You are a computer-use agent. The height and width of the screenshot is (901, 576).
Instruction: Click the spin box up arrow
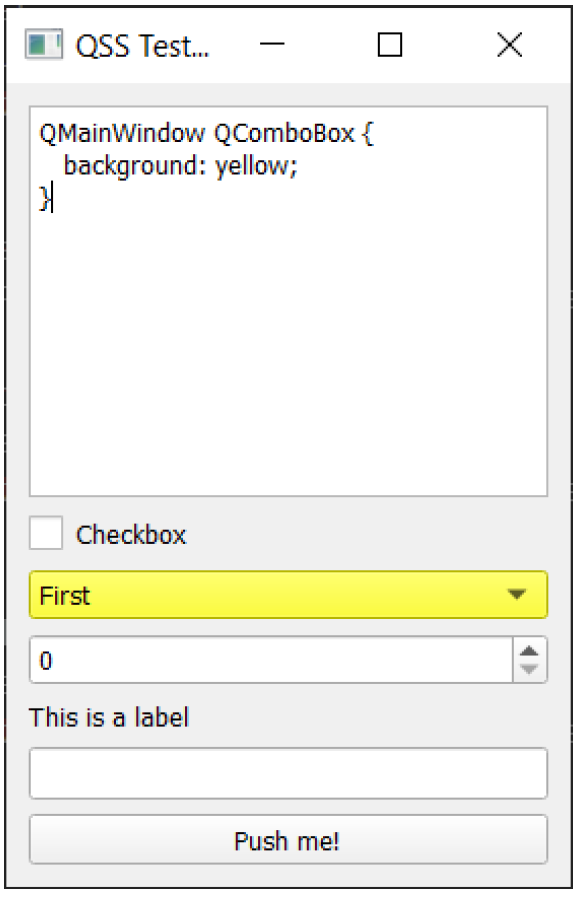click(x=529, y=651)
